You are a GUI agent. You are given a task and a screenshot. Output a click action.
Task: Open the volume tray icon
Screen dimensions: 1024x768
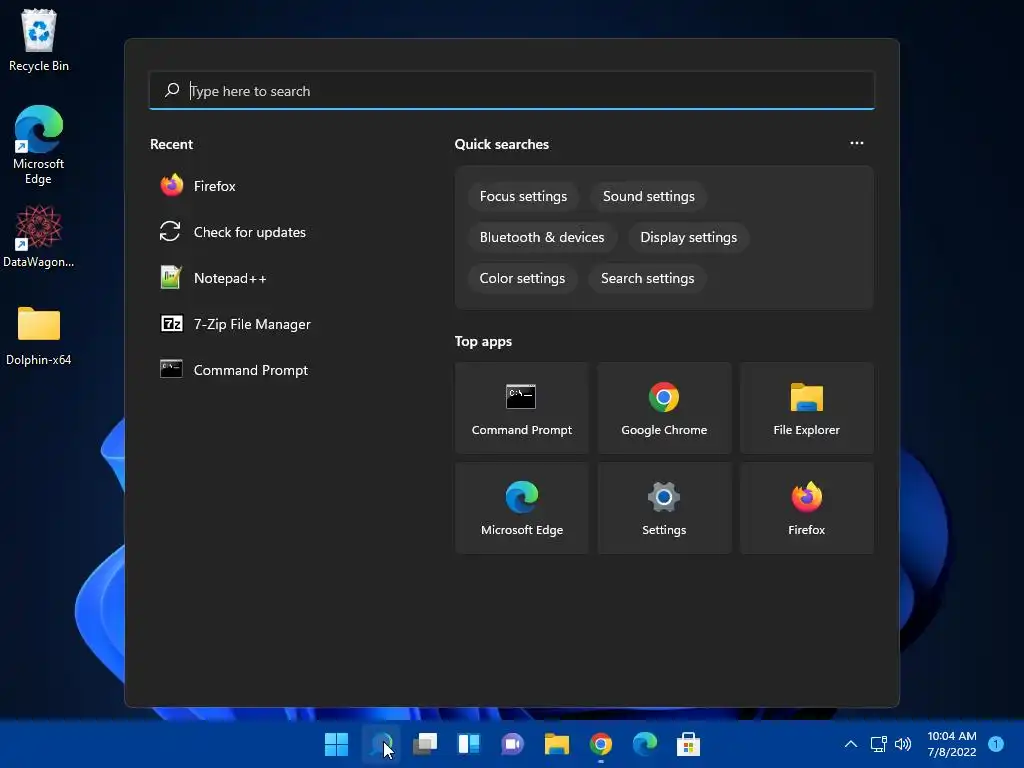(903, 744)
